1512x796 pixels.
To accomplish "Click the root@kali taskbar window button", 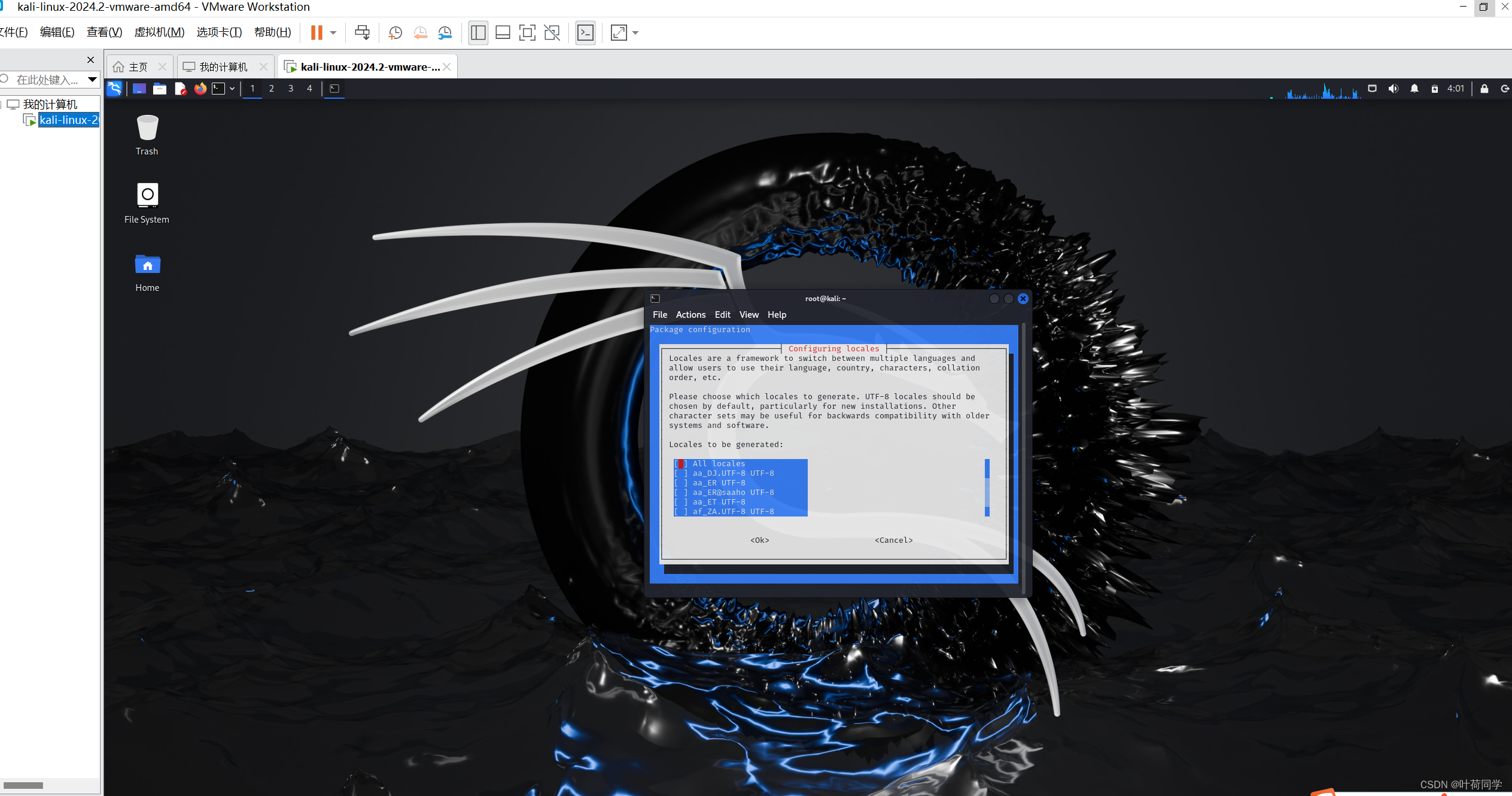I will [x=334, y=89].
